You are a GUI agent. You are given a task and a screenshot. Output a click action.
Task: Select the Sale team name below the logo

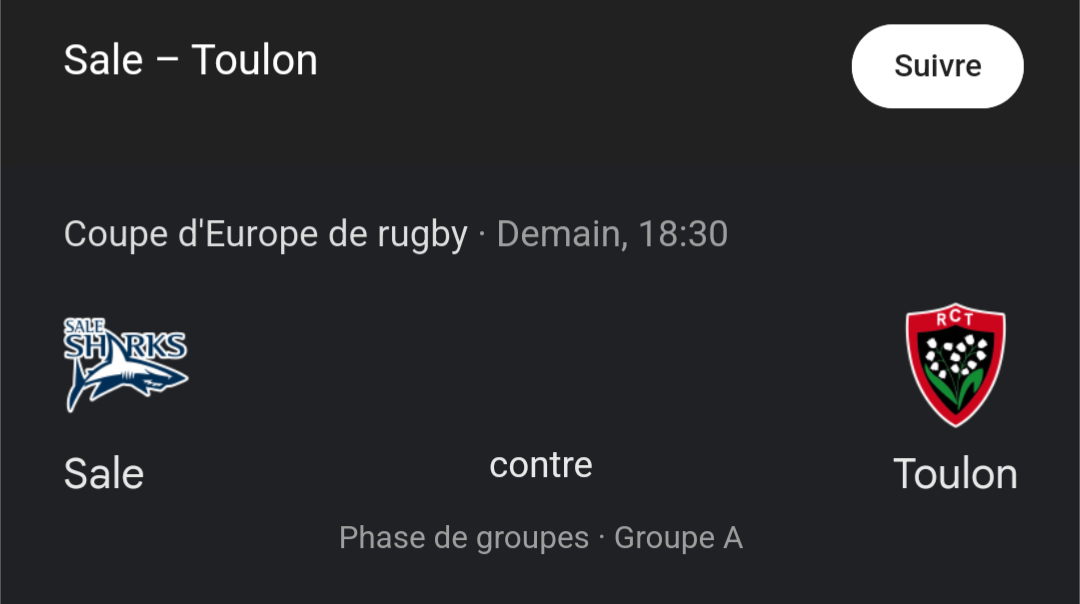(x=104, y=474)
